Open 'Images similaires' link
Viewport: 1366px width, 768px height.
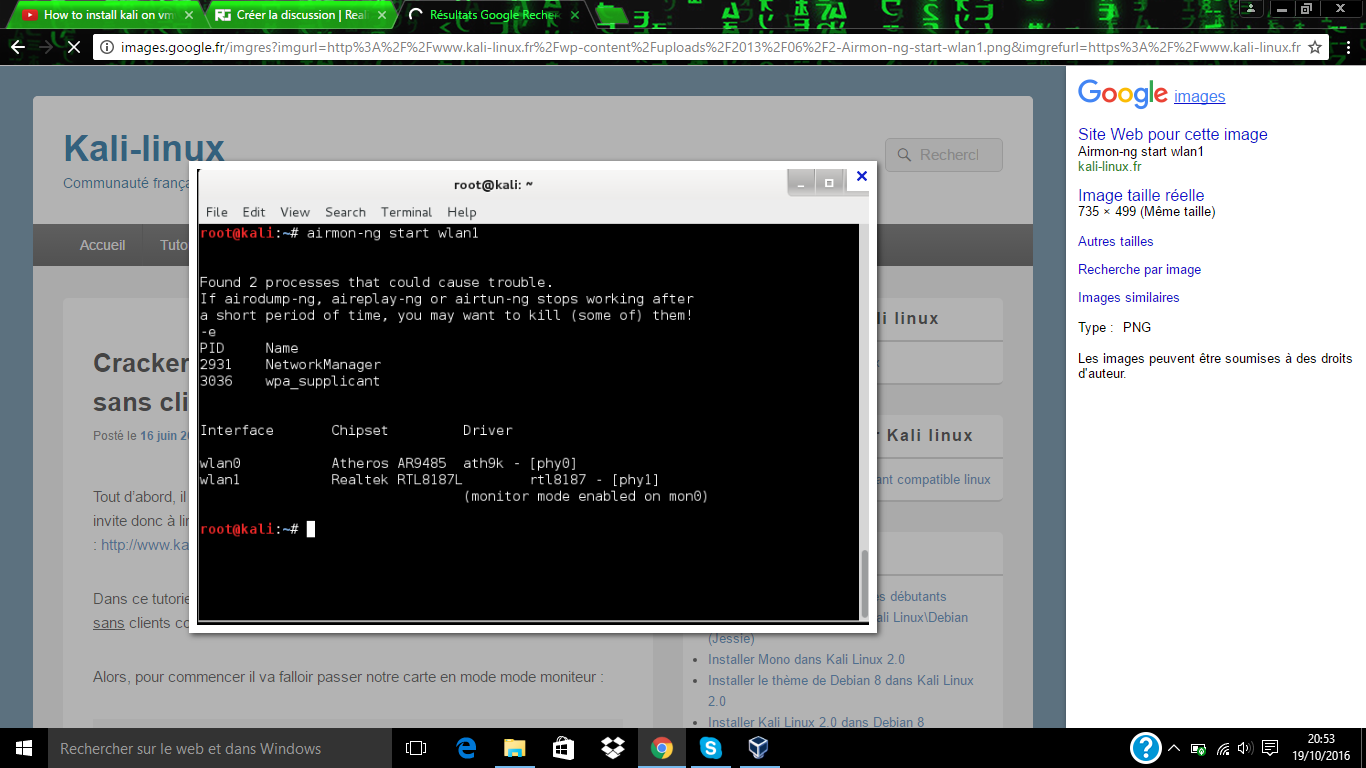click(1128, 297)
